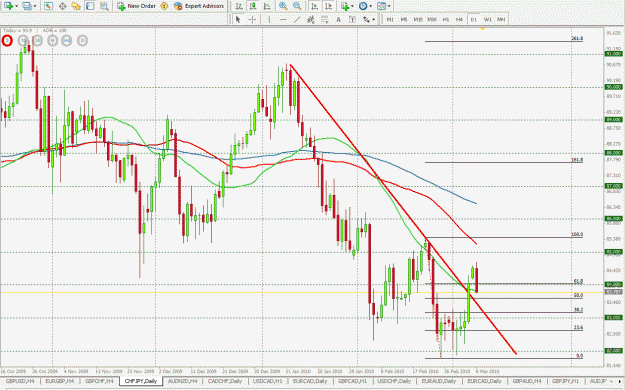This screenshot has width=625, height=390.
Task: Click the Periods clock icon
Action: [x=363, y=6]
